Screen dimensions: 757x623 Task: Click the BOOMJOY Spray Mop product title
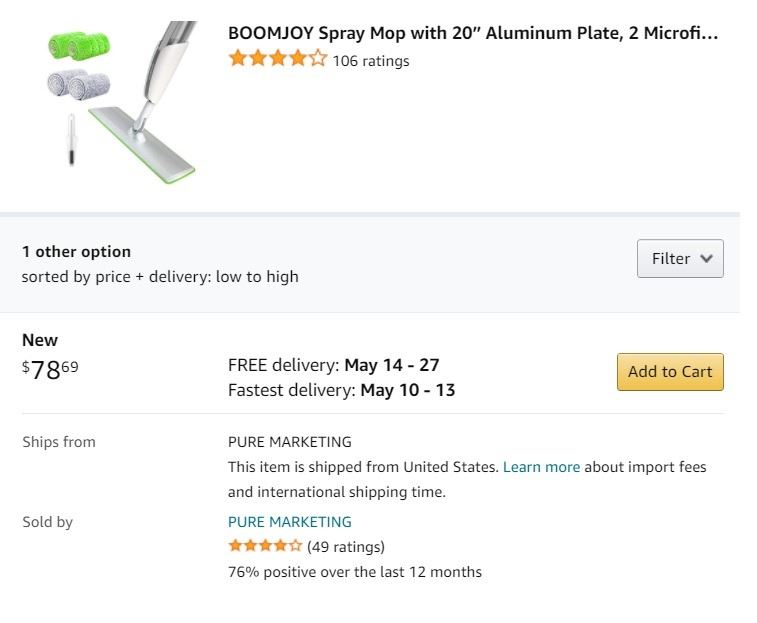(x=473, y=33)
